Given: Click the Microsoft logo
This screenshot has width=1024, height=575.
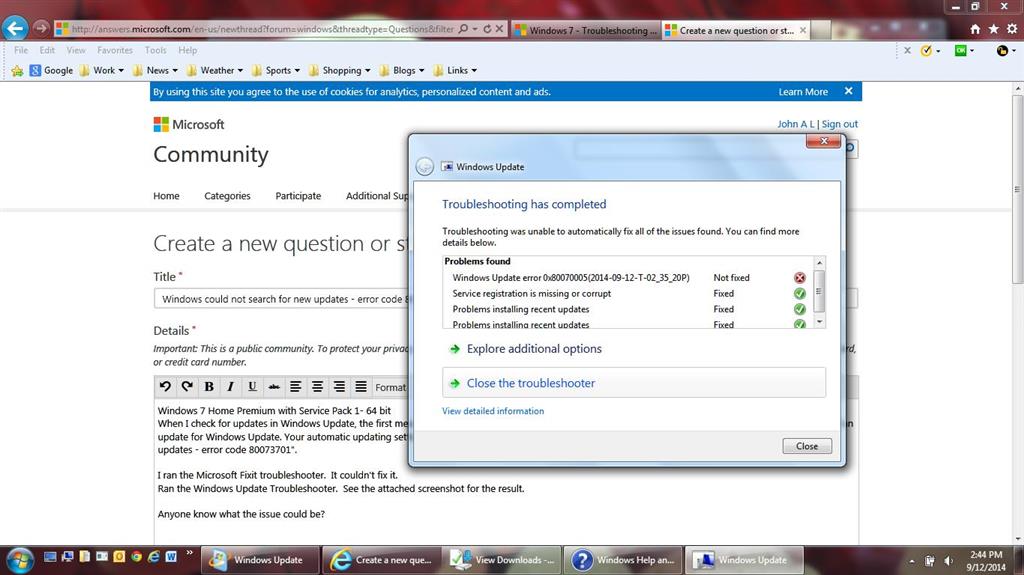Looking at the screenshot, I should click(x=189, y=124).
